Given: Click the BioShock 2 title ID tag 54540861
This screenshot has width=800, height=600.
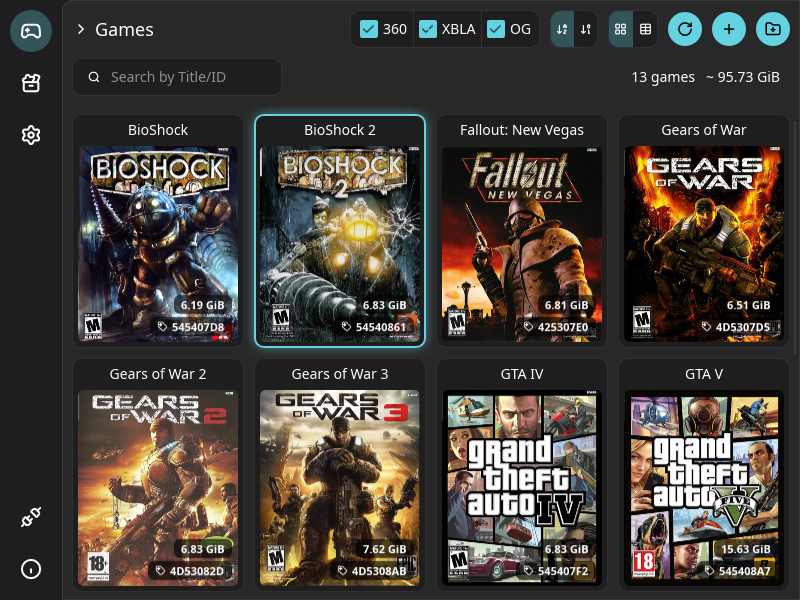Looking at the screenshot, I should point(374,327).
